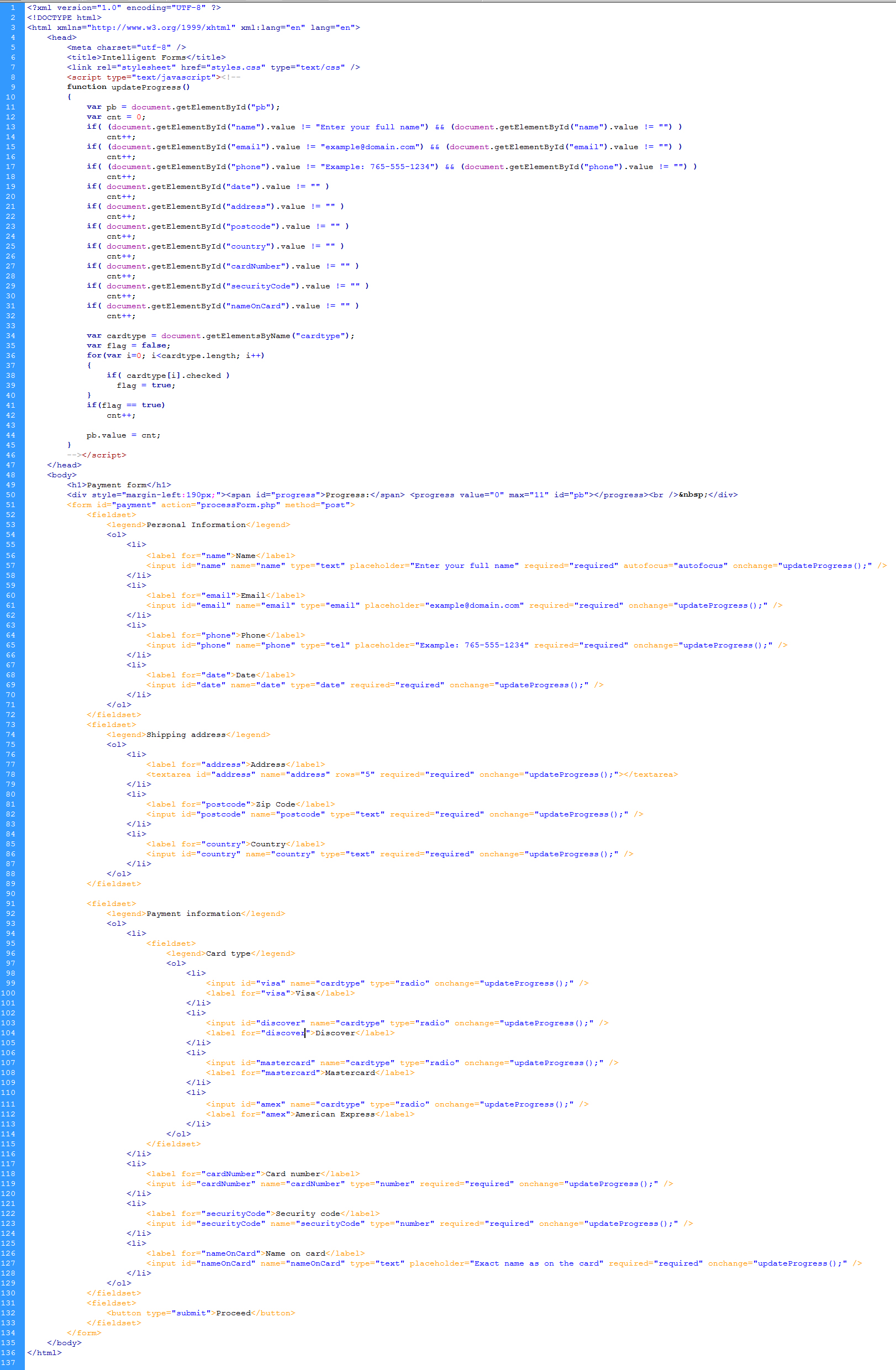Screen dimensions: 896x1370
Task: Click the input id="visa" radio tag
Action: click(x=397, y=984)
